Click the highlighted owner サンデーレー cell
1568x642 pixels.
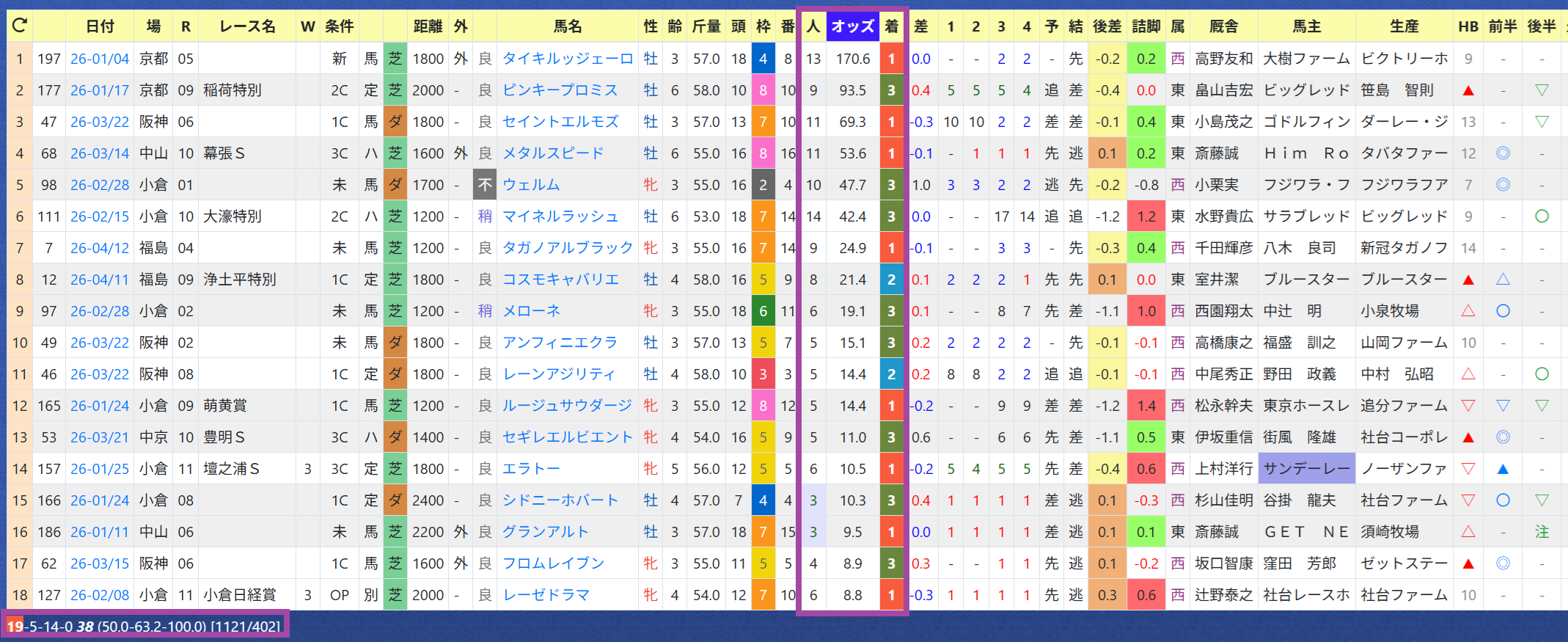pos(1306,469)
